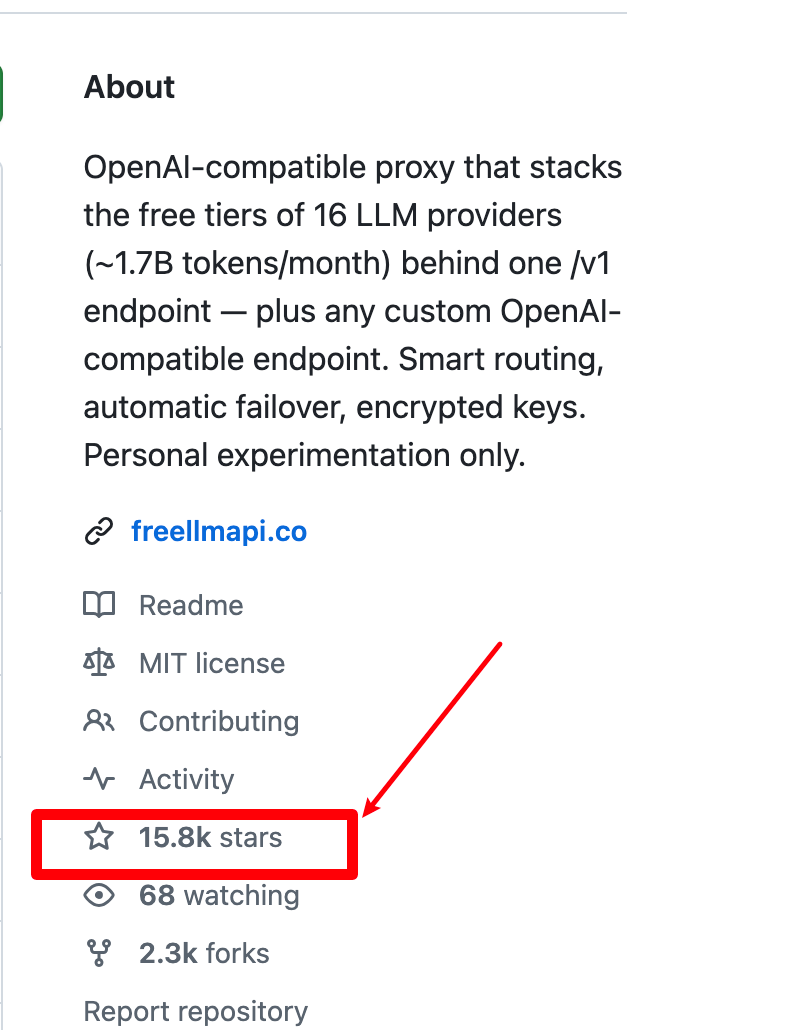Viewport: 800px width, 1030px height.
Task: Open the freellmapi.co website link
Action: [219, 531]
